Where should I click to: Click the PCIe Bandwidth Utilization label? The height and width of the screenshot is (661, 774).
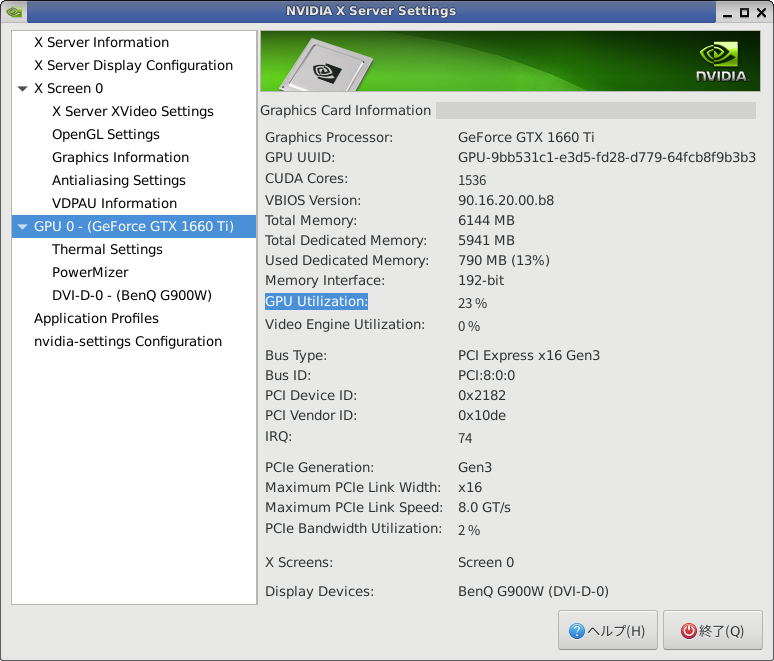(x=353, y=529)
